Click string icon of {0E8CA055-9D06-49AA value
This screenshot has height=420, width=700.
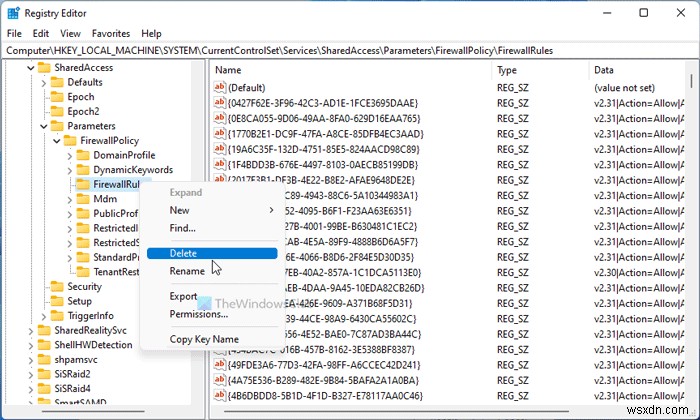coord(219,118)
